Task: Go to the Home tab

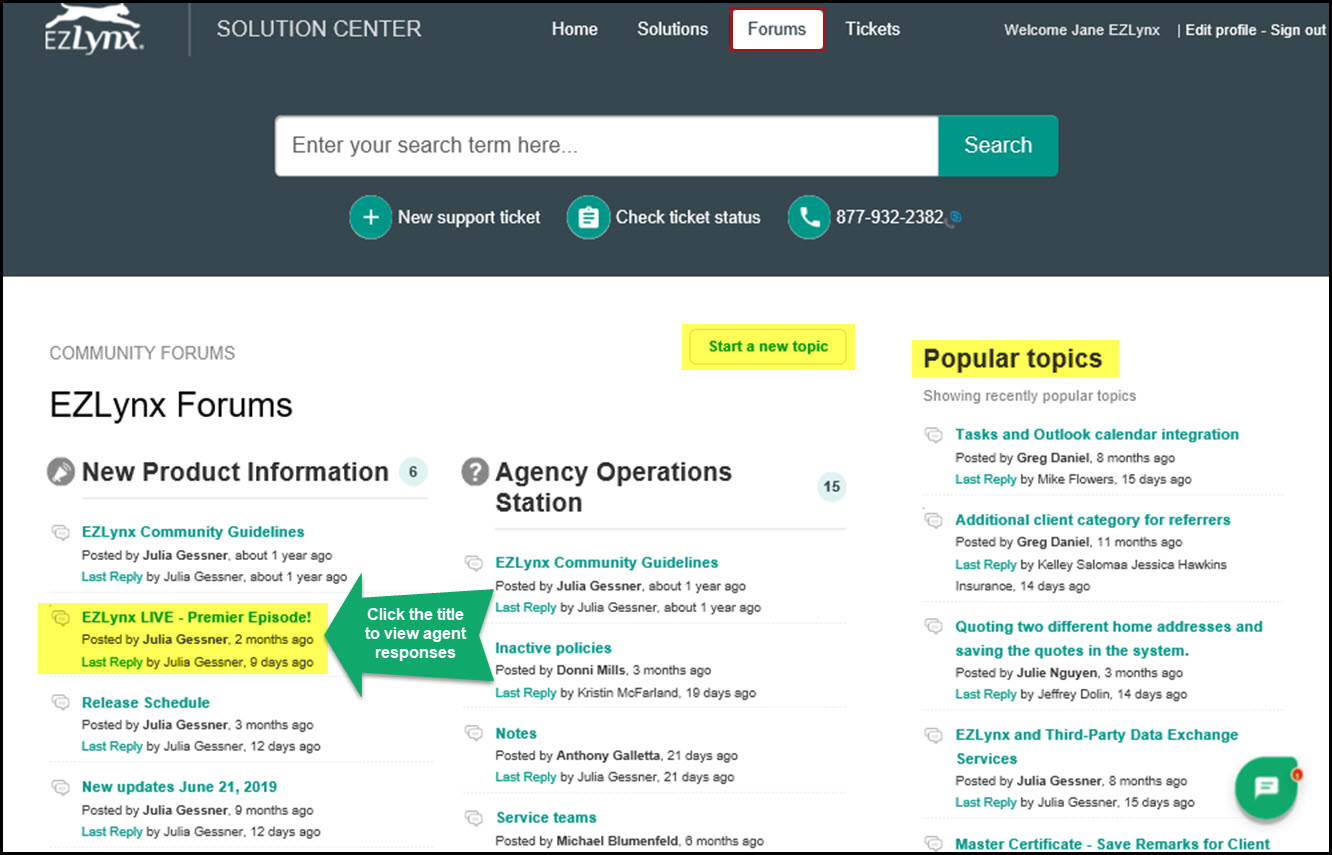Action: 575,29
